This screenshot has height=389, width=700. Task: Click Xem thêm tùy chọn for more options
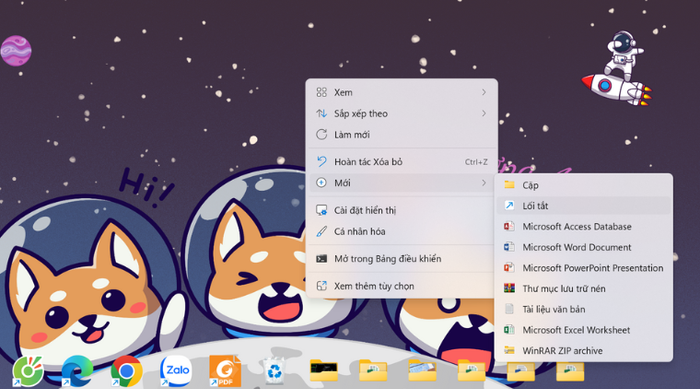[x=402, y=286]
